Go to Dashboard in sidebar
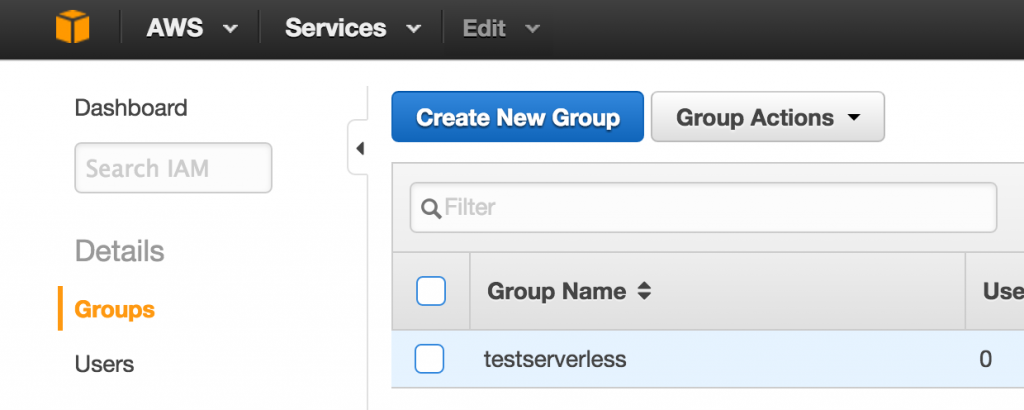 click(x=131, y=108)
